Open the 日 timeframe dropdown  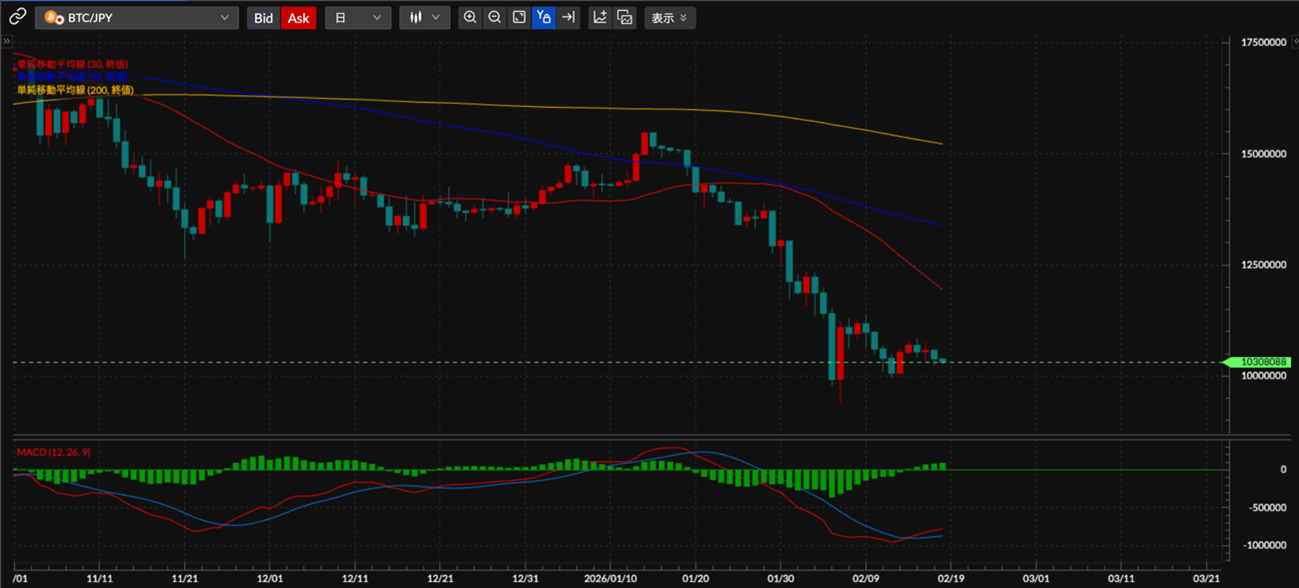358,18
